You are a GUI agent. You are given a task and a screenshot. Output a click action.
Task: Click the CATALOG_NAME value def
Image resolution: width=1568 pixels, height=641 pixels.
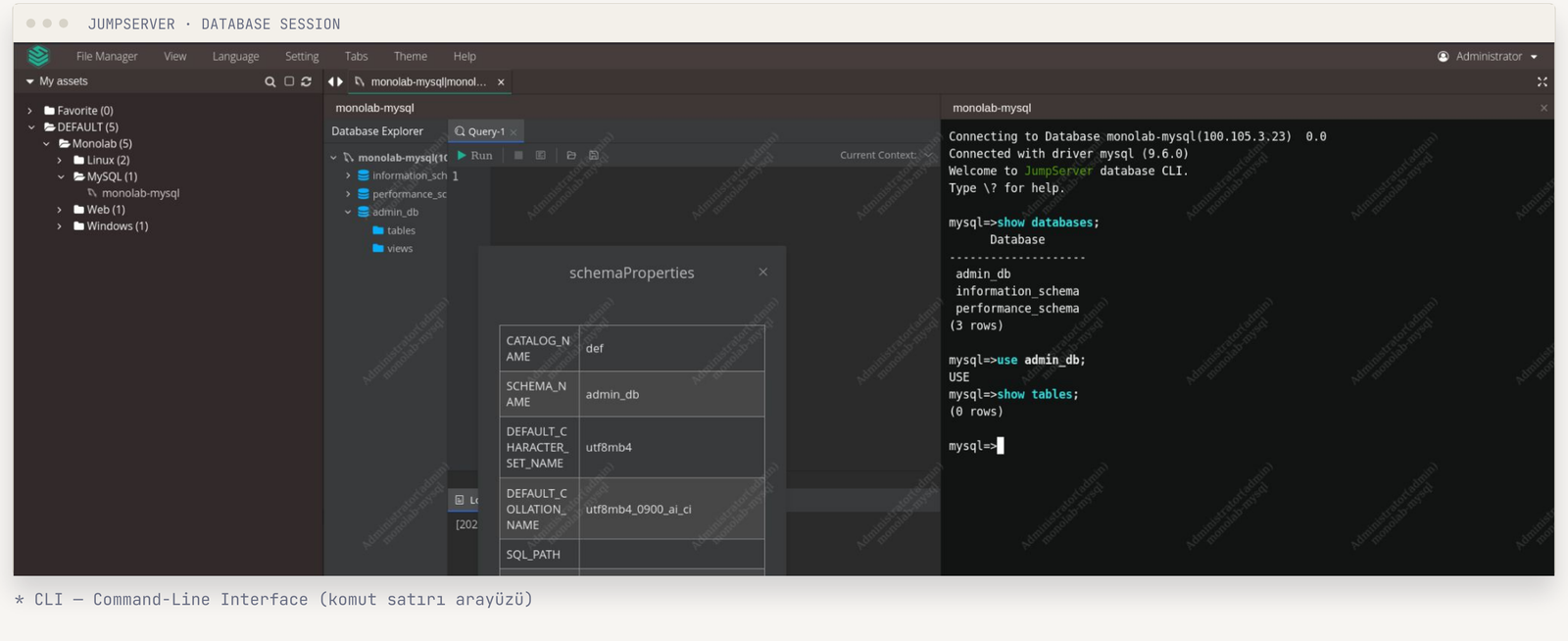click(x=594, y=348)
